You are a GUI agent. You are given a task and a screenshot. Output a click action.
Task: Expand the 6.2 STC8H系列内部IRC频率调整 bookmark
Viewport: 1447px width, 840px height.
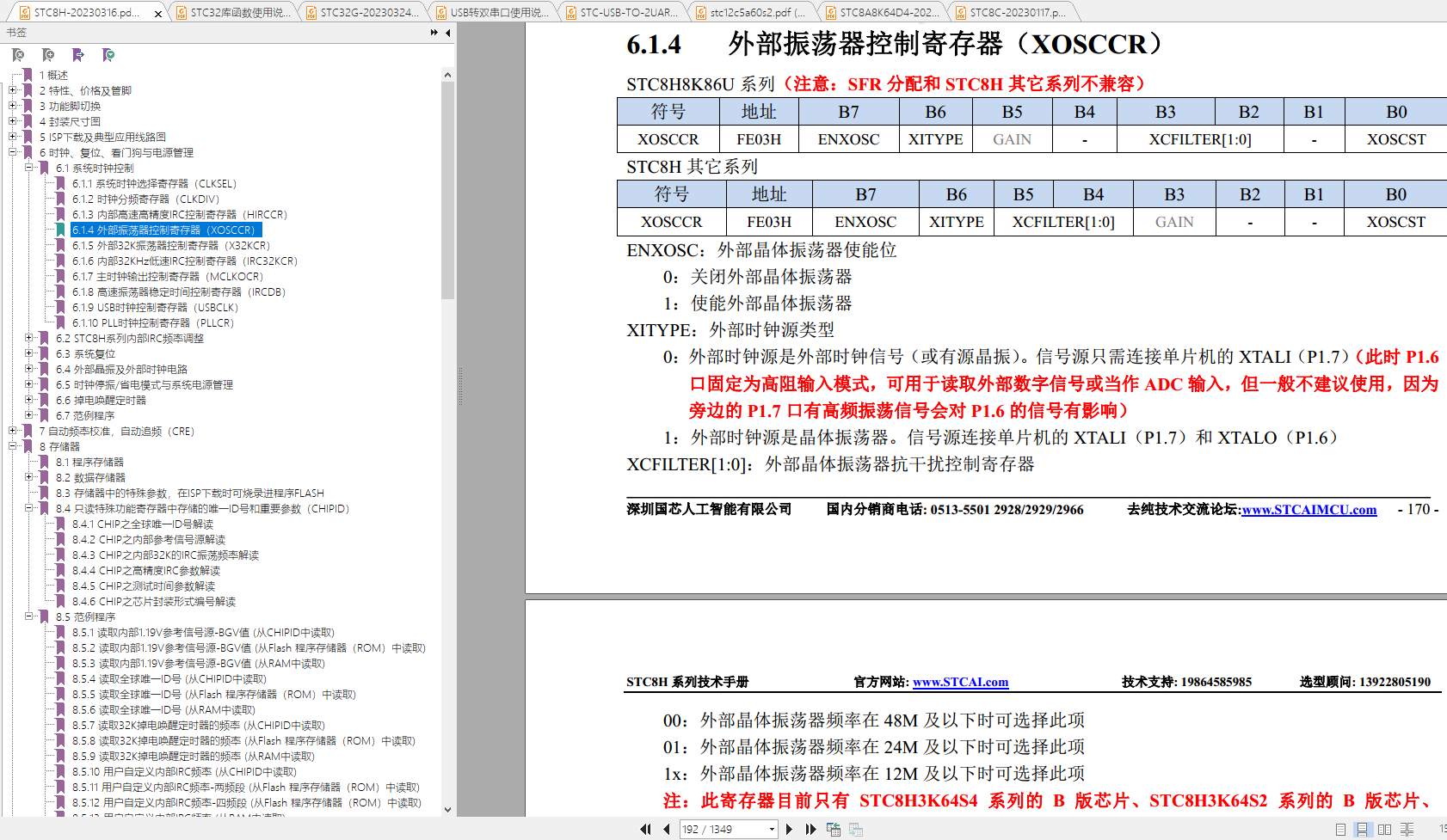point(29,338)
